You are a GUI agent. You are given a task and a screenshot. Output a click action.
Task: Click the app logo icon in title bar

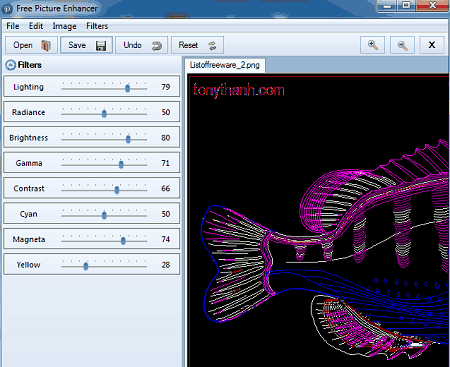(x=7, y=8)
